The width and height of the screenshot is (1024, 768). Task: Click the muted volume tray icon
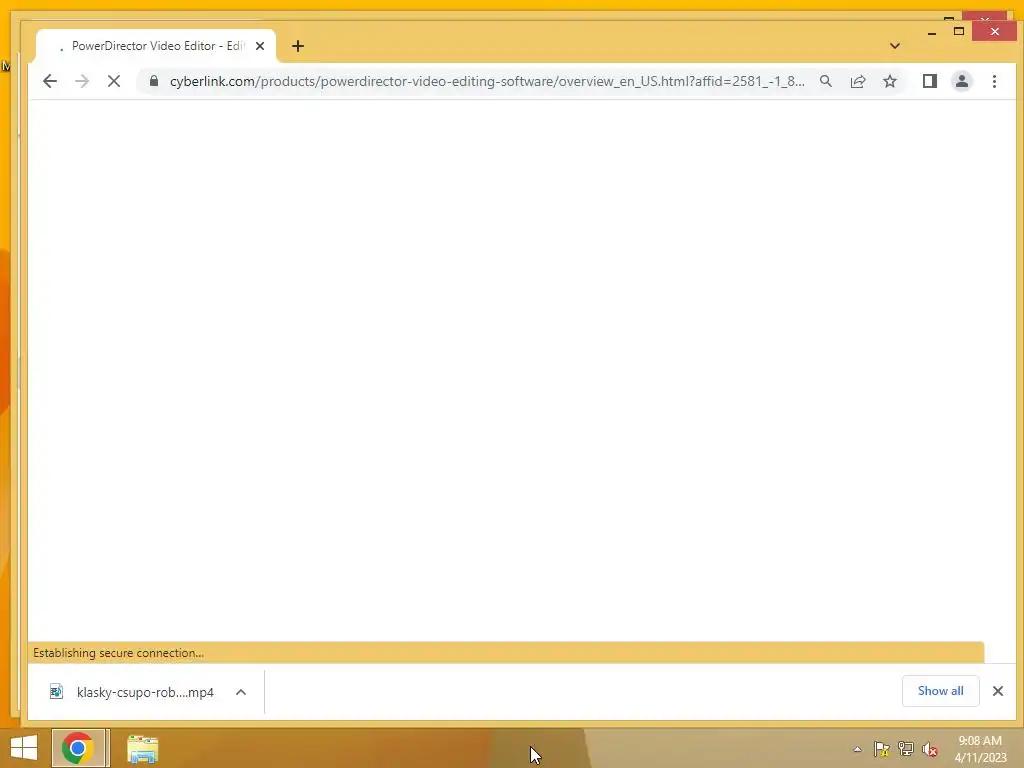click(929, 750)
